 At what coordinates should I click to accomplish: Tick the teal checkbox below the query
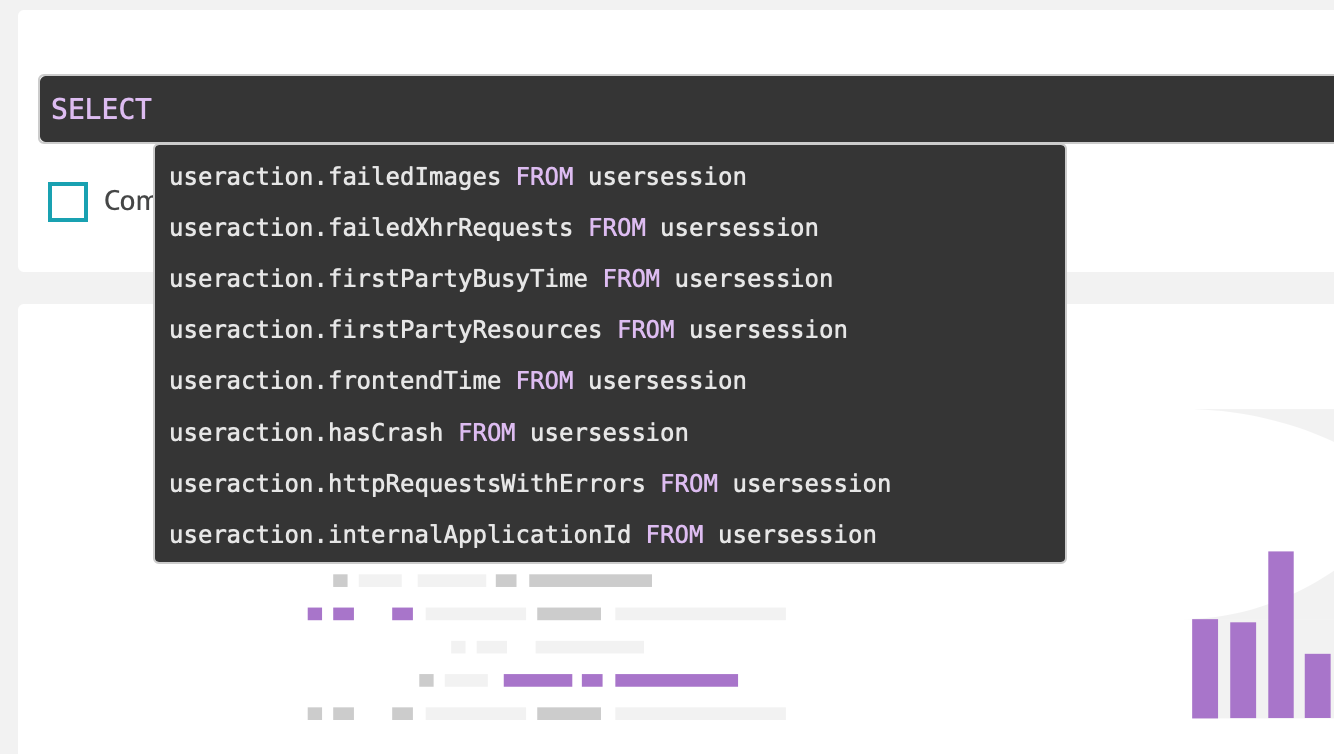pyautogui.click(x=68, y=202)
